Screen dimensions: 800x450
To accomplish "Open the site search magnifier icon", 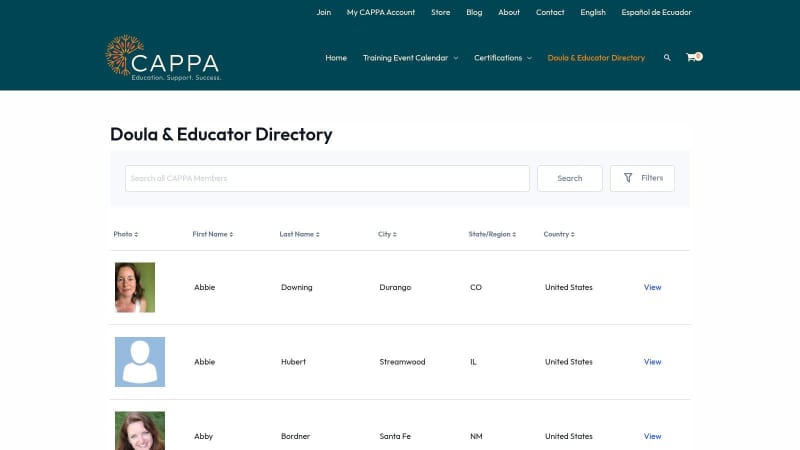I will pos(667,58).
